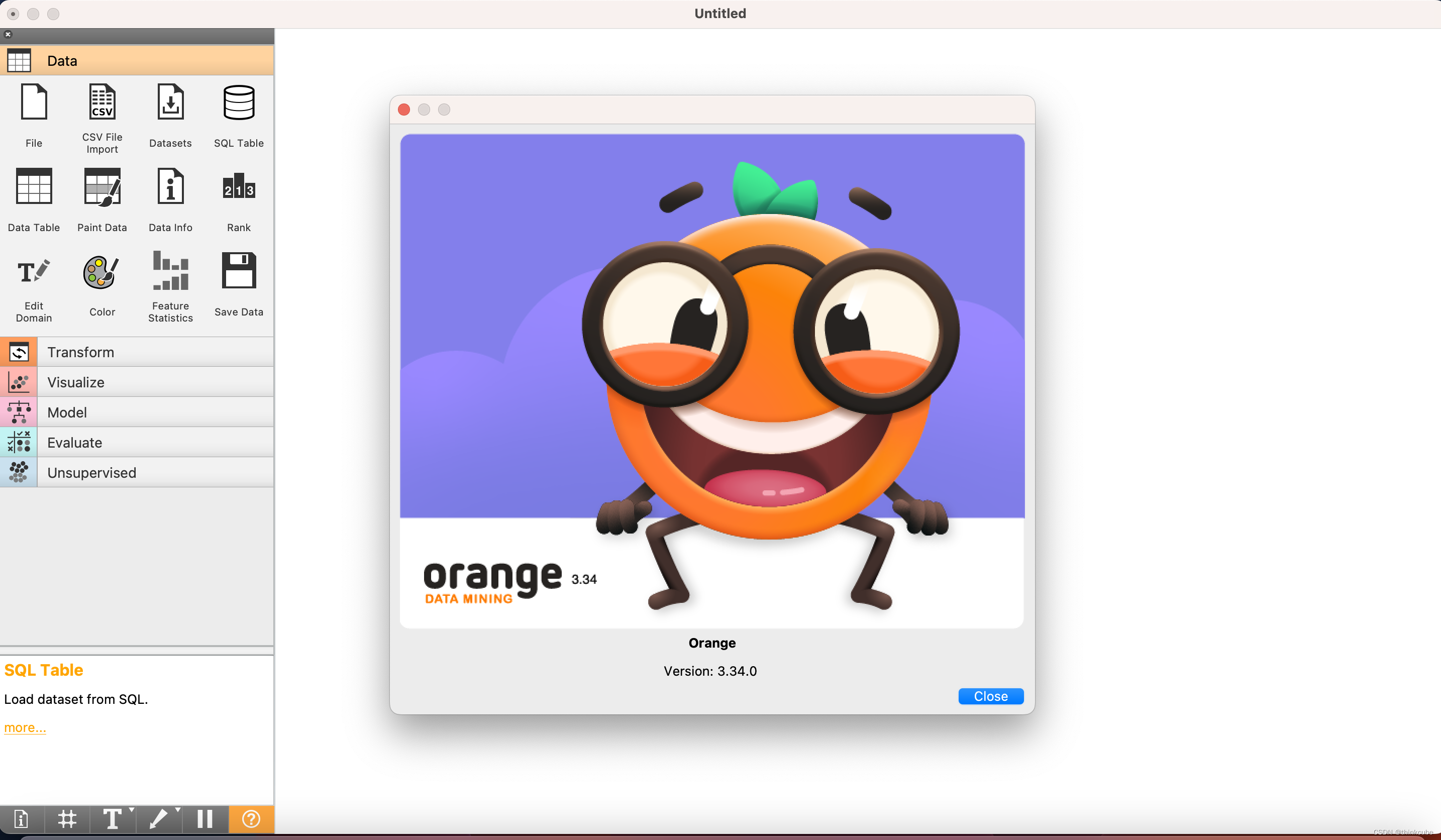Open text annotation tool dropdown arrow
This screenshot has width=1441, height=840.
pyautogui.click(x=132, y=810)
